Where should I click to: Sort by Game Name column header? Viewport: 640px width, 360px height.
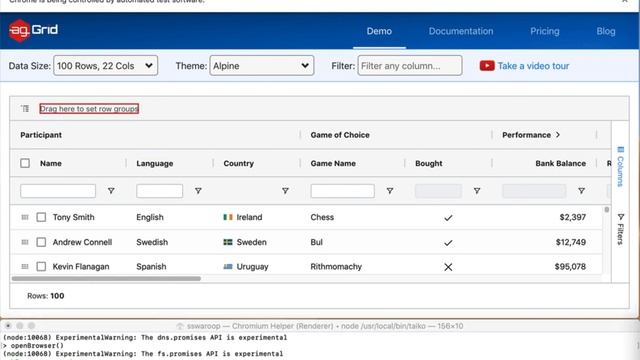[333, 163]
